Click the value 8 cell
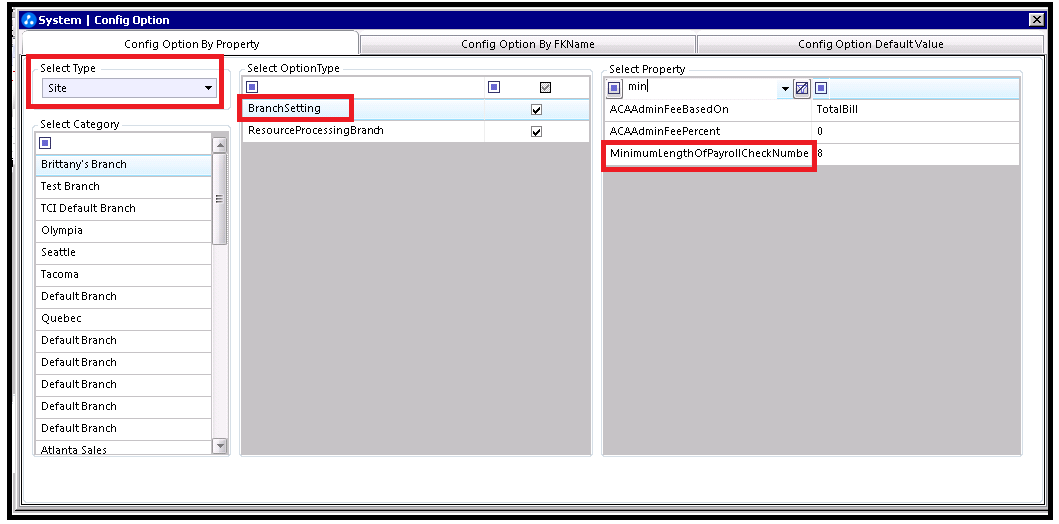1059x524 pixels. coord(915,154)
